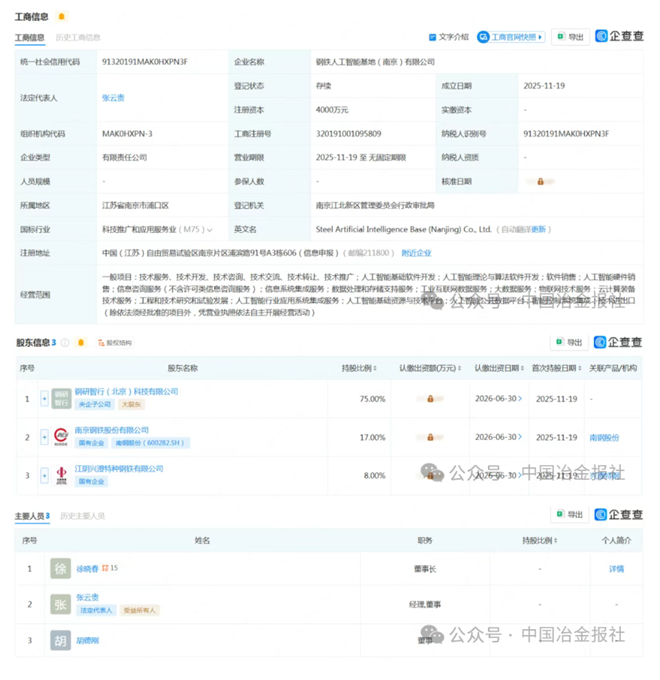Click the bell icon next to 工商信息

pos(61,17)
